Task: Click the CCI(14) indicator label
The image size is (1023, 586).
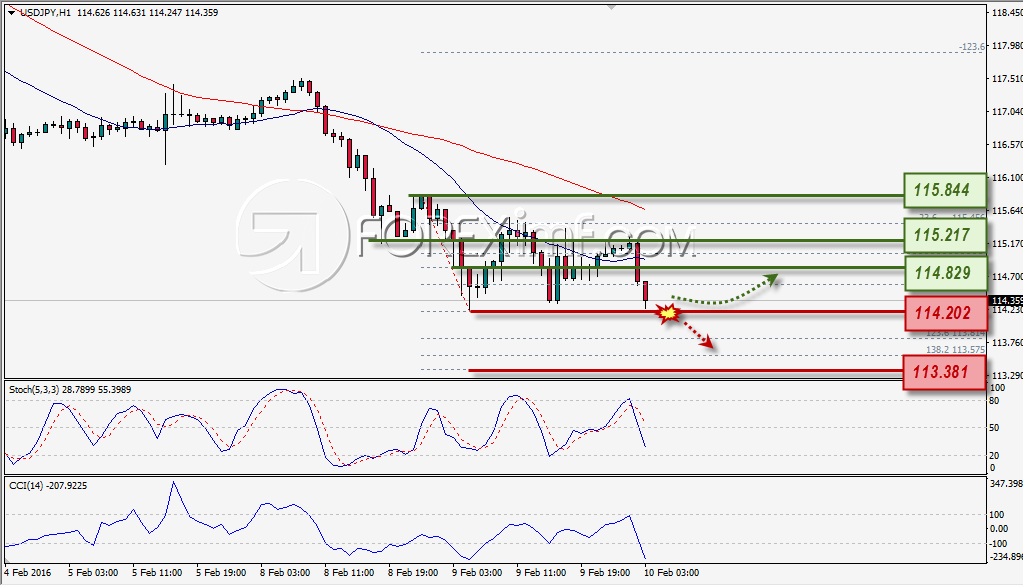Action: point(48,486)
